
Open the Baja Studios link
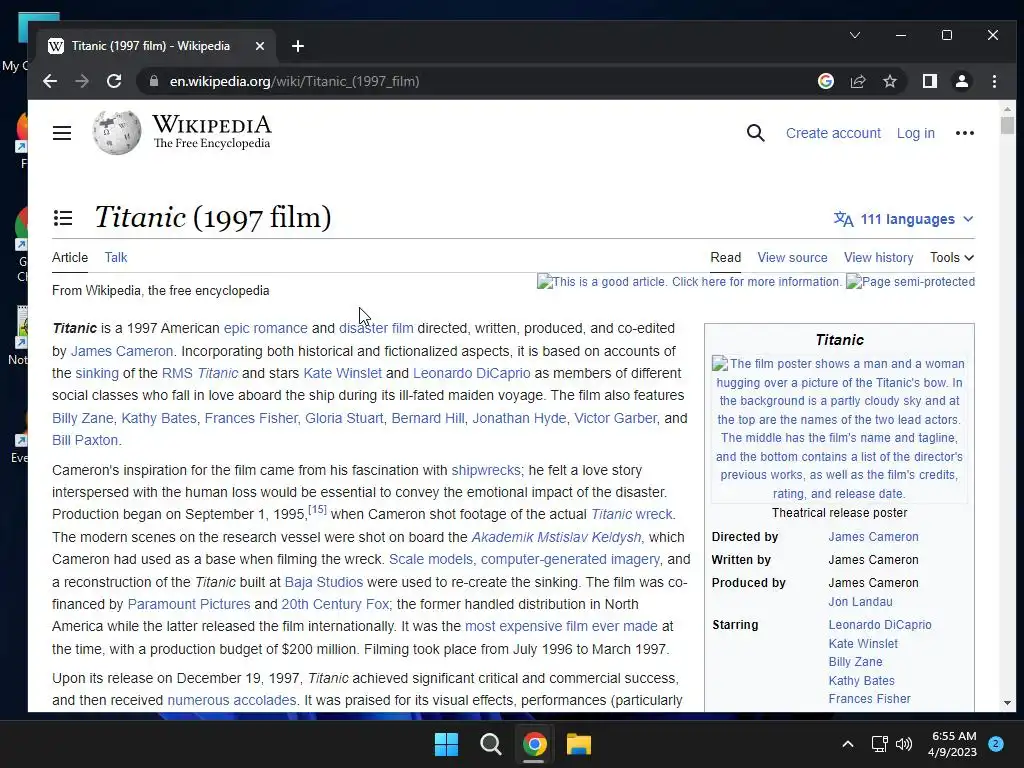click(x=324, y=582)
